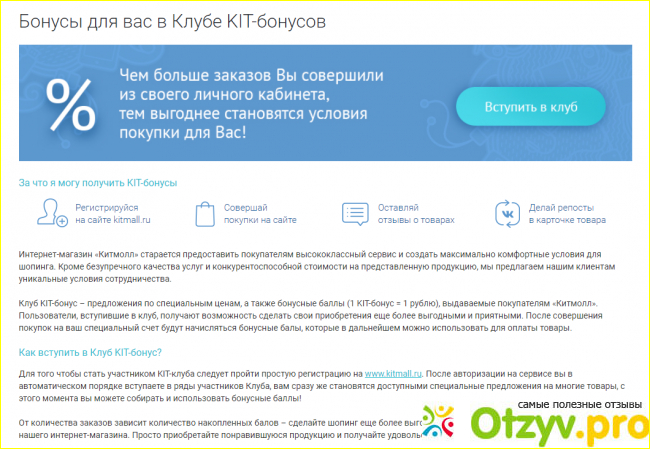Click the percent sign icon in banner
Screen dimensions: 650x449
point(68,104)
